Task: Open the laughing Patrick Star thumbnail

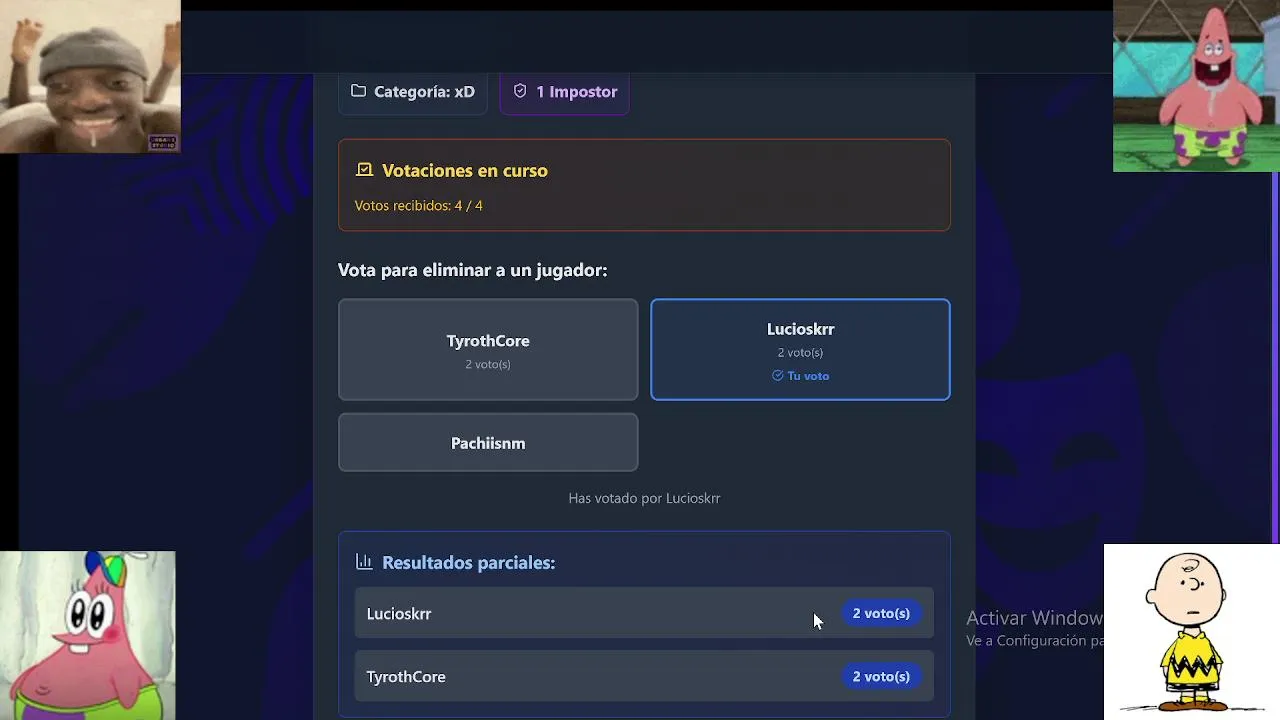Action: click(1196, 86)
